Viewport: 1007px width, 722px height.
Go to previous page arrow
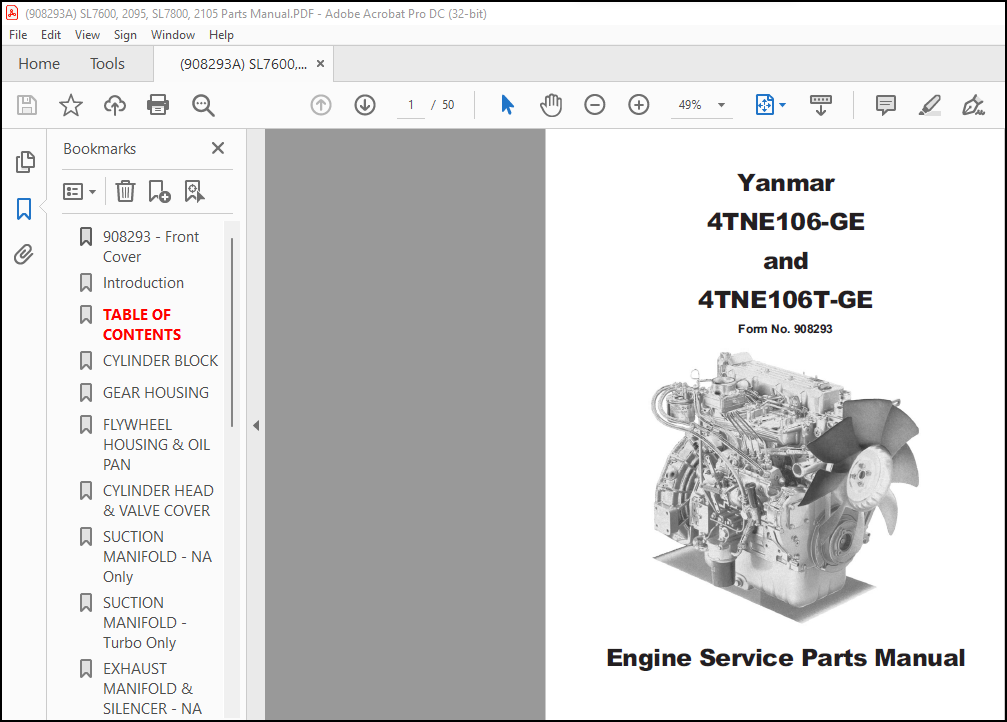click(x=321, y=105)
